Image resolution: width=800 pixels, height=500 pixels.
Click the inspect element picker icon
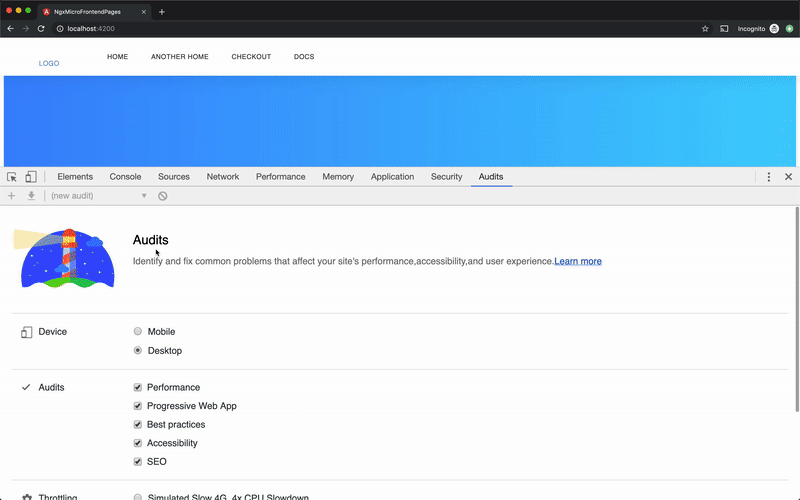coord(12,177)
